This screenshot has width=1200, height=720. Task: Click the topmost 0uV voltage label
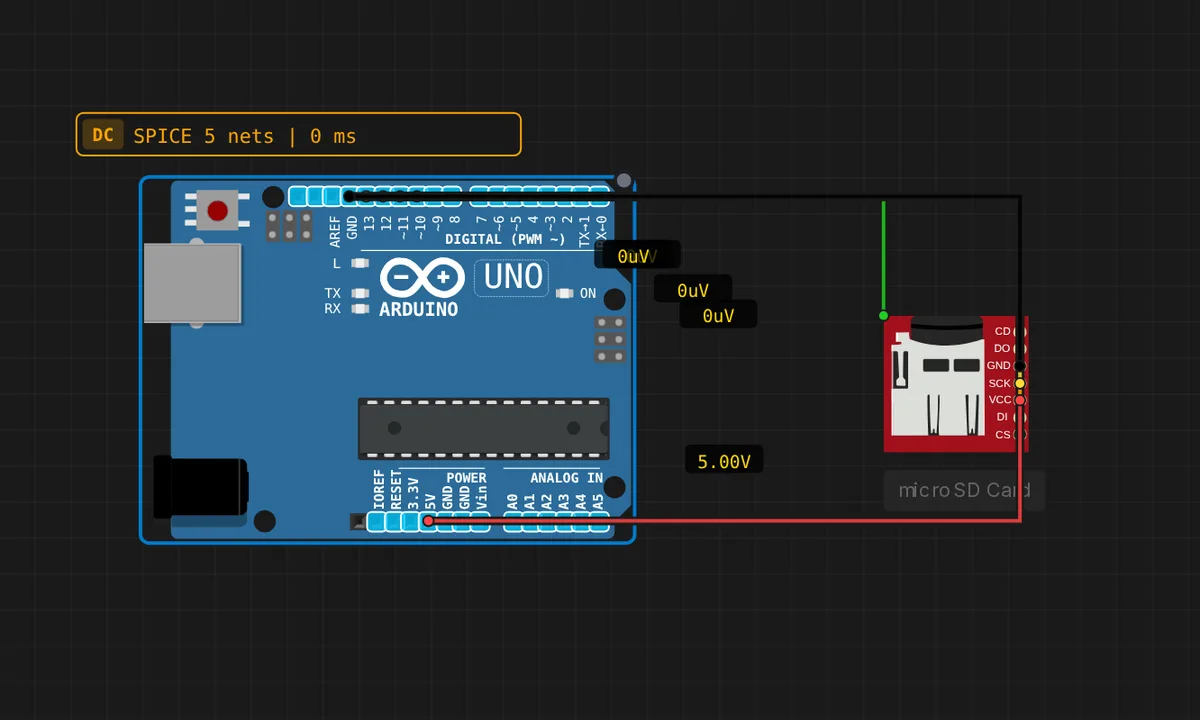[x=637, y=256]
